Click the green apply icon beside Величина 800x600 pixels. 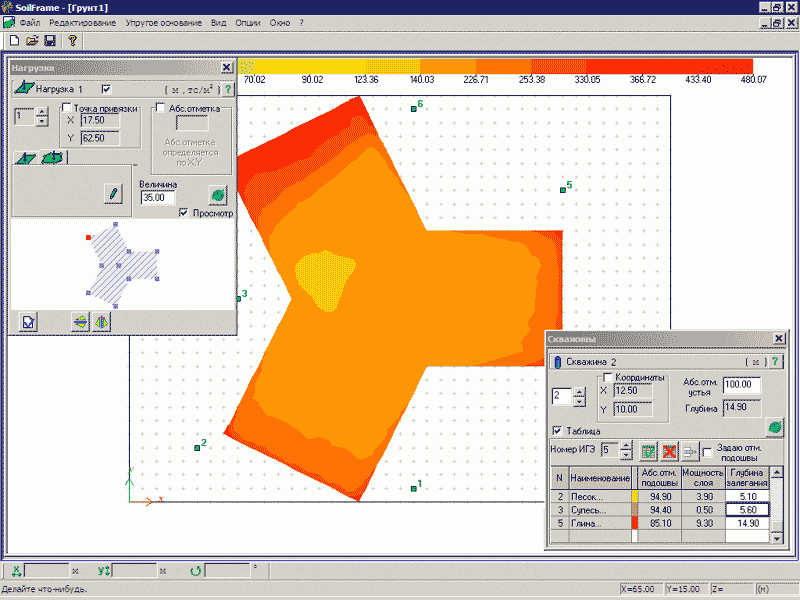click(217, 193)
